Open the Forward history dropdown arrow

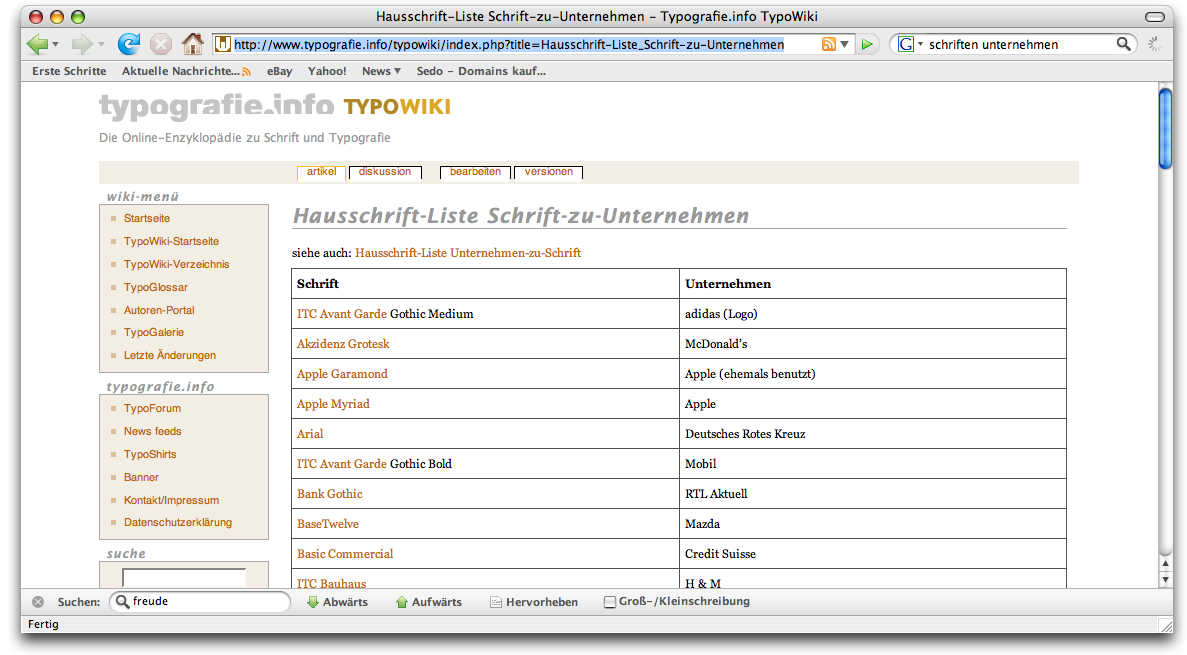click(x=101, y=45)
